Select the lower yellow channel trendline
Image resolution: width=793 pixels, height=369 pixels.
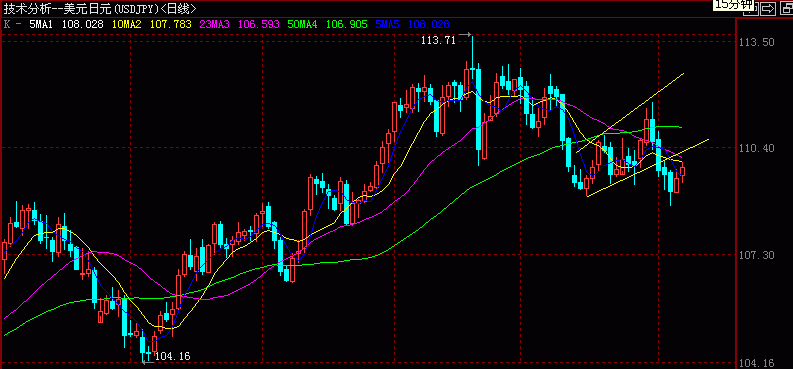(647, 167)
